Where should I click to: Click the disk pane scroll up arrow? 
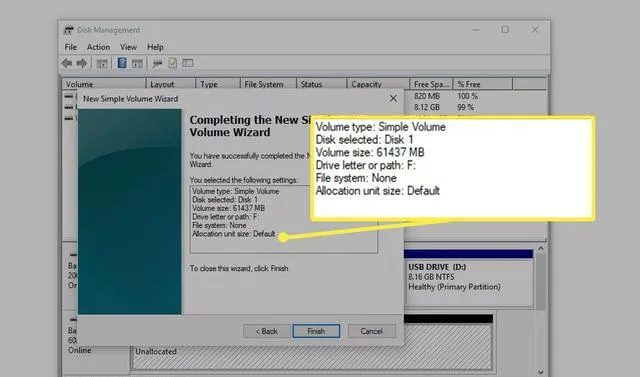pos(541,248)
